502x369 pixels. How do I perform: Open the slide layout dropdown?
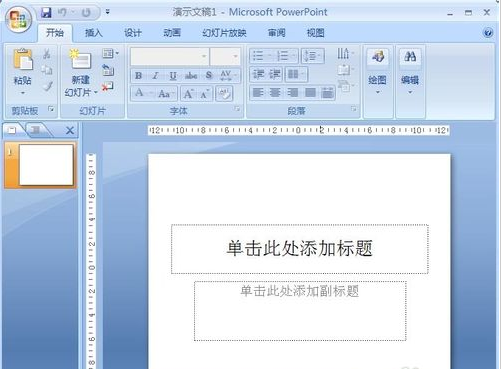[110, 53]
